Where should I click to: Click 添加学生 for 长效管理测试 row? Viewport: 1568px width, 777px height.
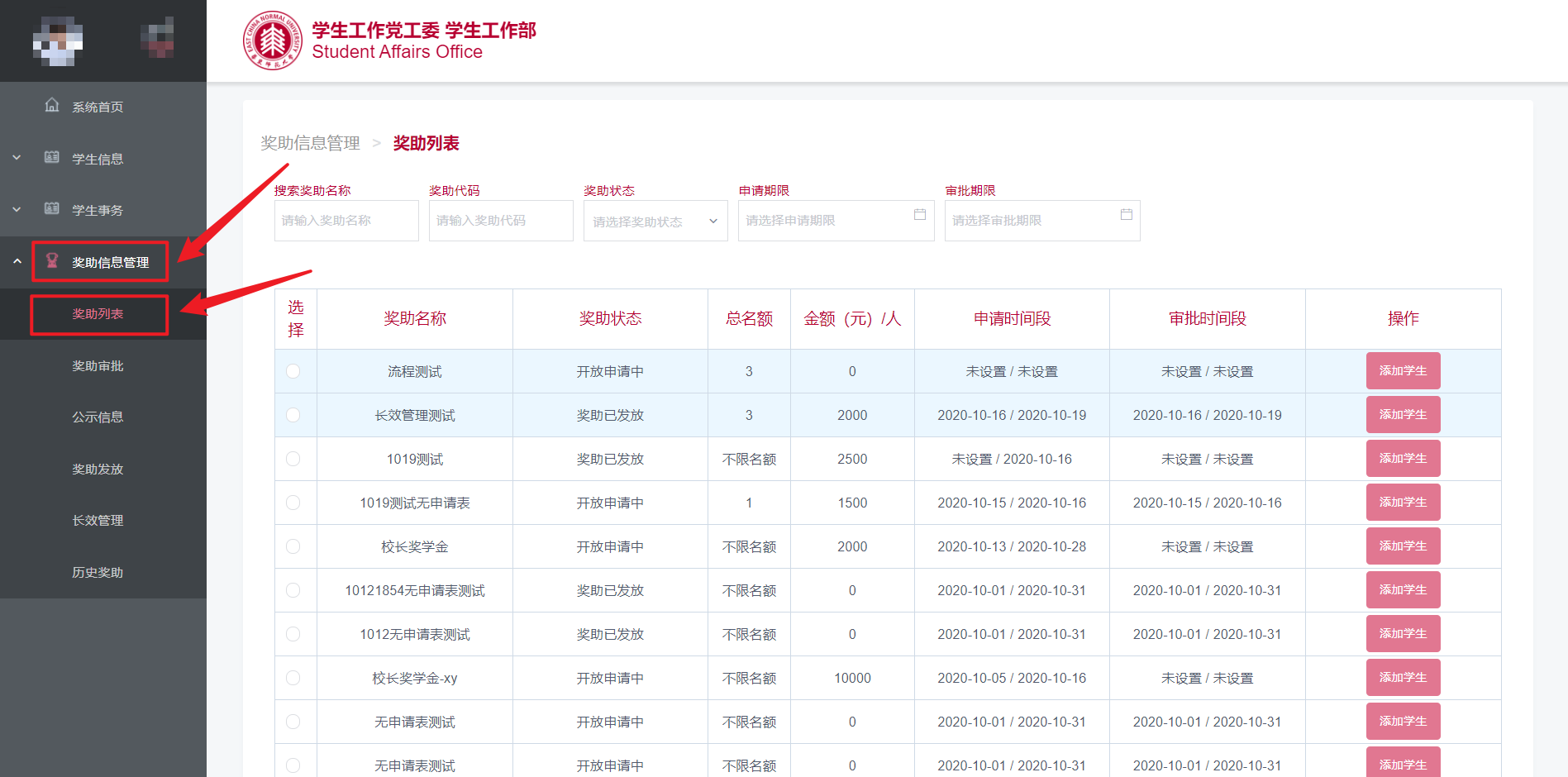pos(1403,415)
